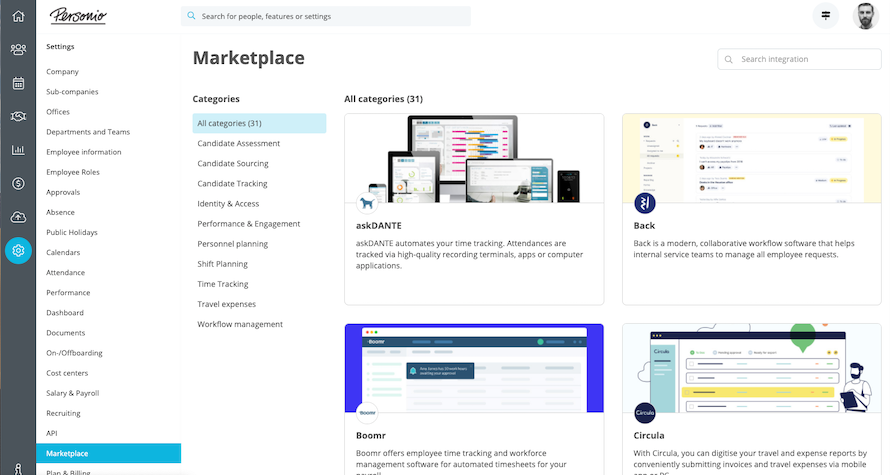Filter by Time Tracking category

click(x=222, y=284)
